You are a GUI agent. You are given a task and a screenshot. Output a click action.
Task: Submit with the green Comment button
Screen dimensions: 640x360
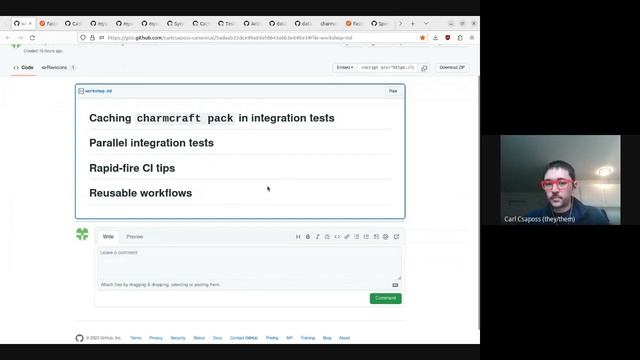(x=386, y=298)
